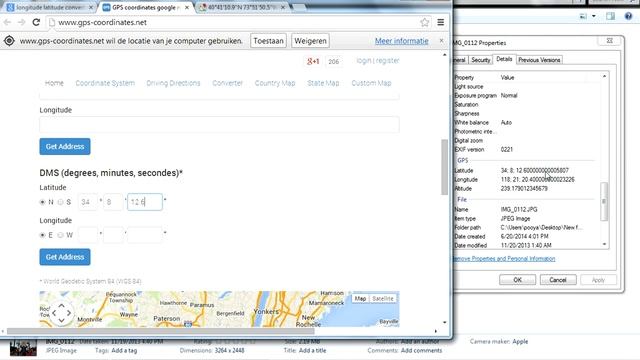The height and width of the screenshot is (360, 640).
Task: Click Get Address below DMS fields
Action: [65, 257]
